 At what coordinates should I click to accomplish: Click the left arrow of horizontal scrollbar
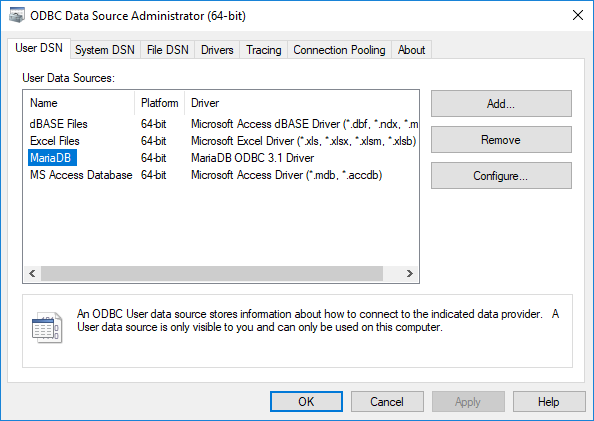(x=32, y=273)
